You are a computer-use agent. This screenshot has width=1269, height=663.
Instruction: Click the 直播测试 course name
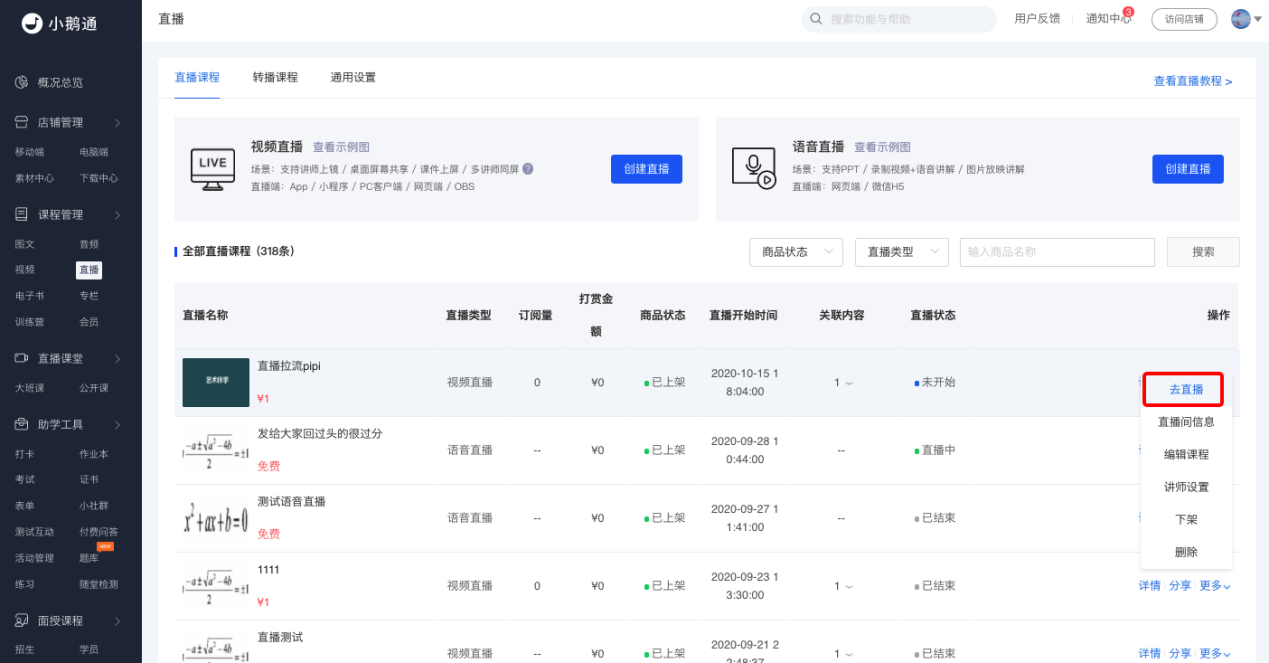(280, 637)
